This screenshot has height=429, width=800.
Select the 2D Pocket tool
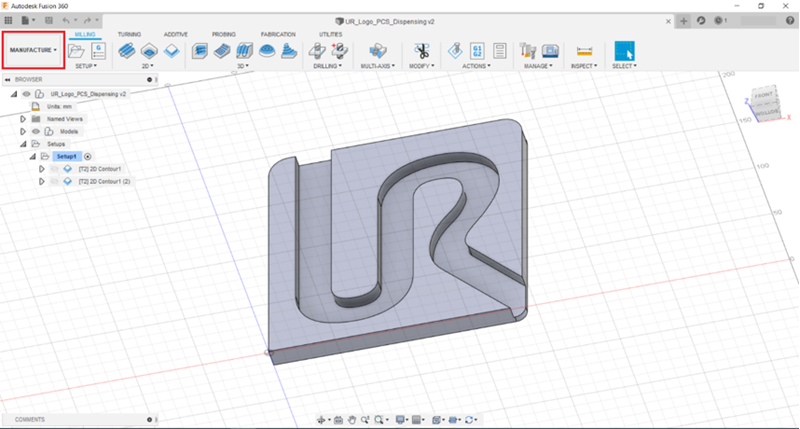(x=149, y=51)
